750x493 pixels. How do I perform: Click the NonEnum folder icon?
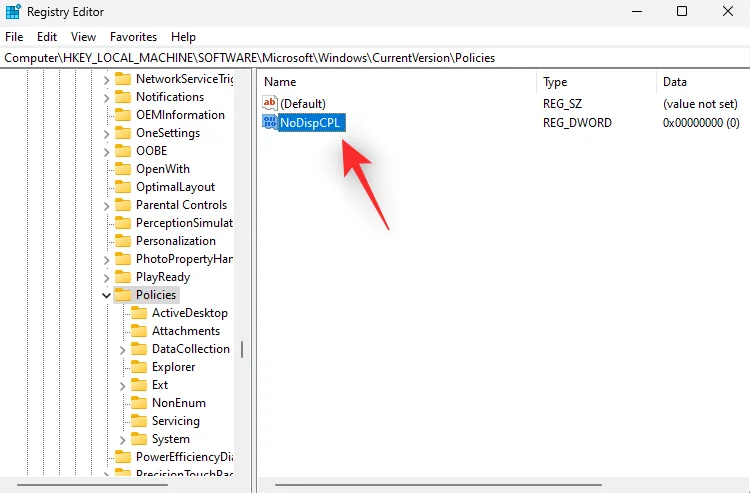[x=139, y=403]
